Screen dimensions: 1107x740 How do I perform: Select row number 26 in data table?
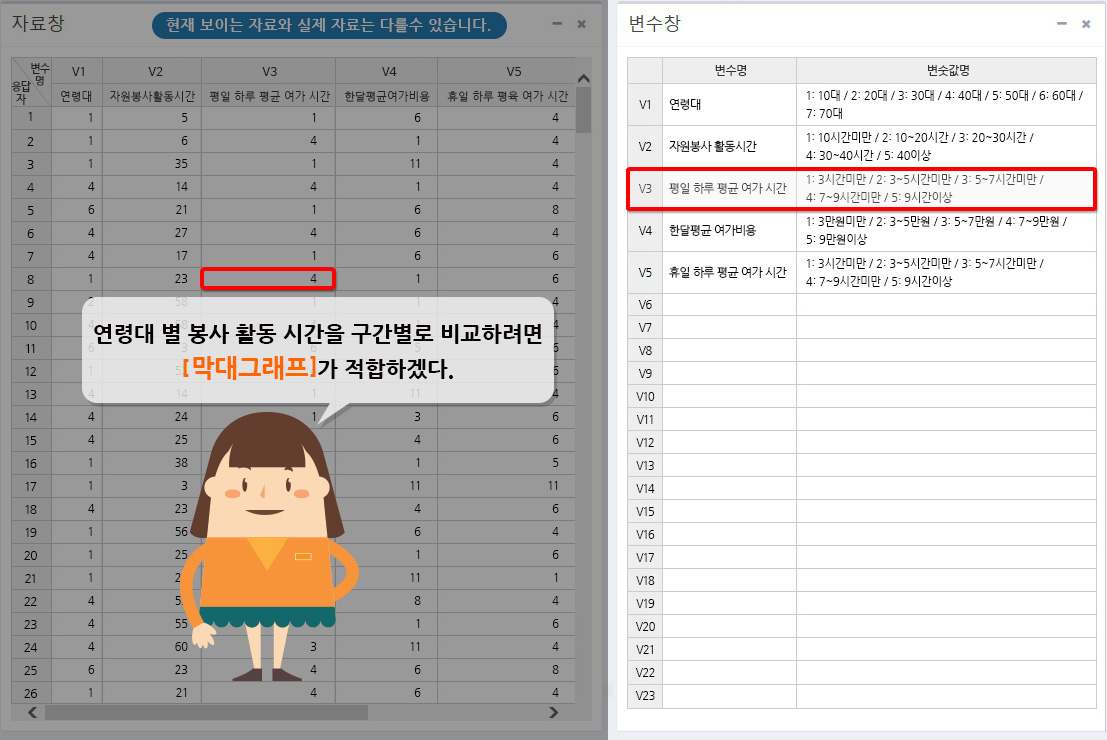(30, 693)
